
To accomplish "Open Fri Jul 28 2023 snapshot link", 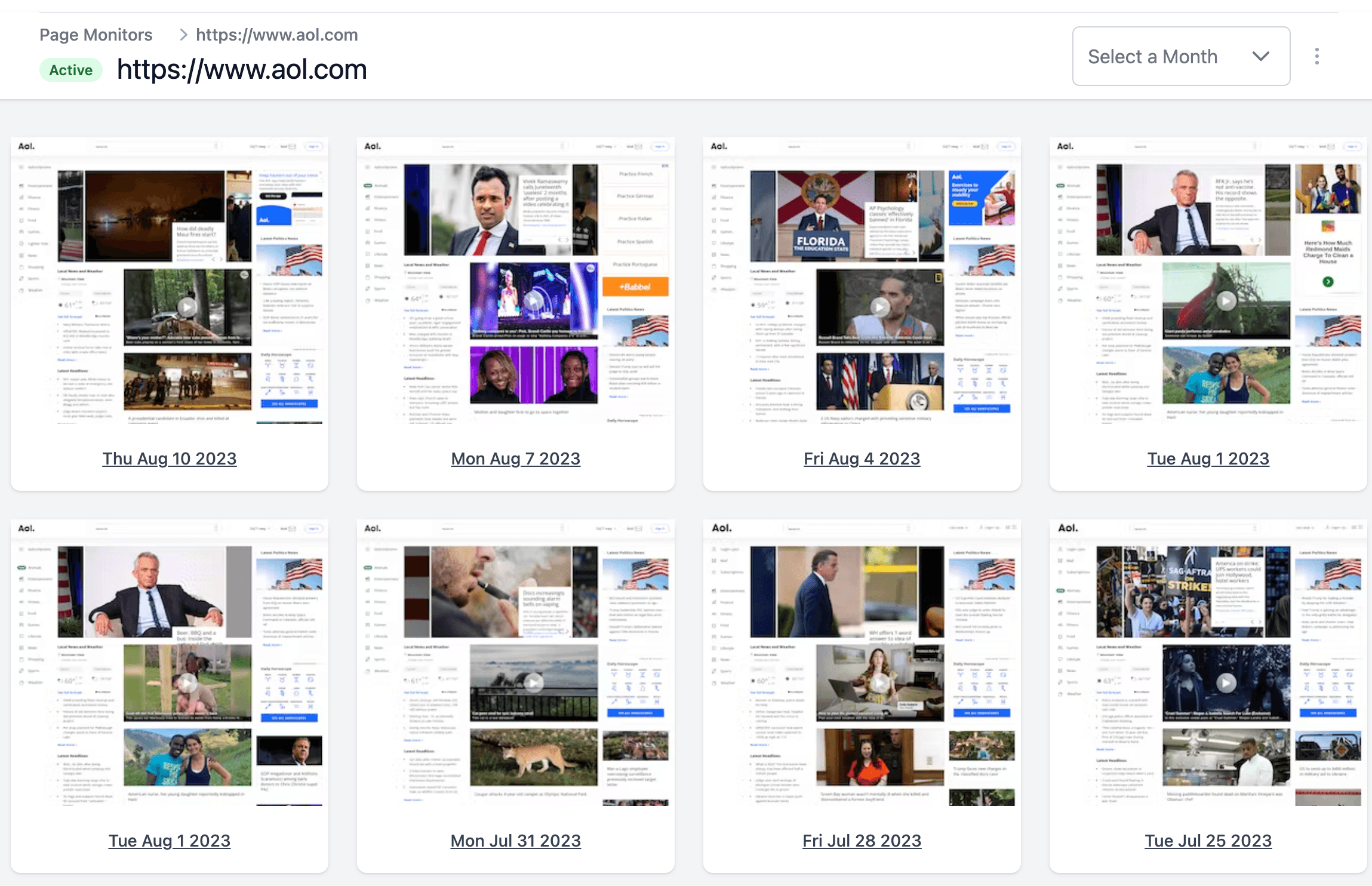I will tap(862, 841).
